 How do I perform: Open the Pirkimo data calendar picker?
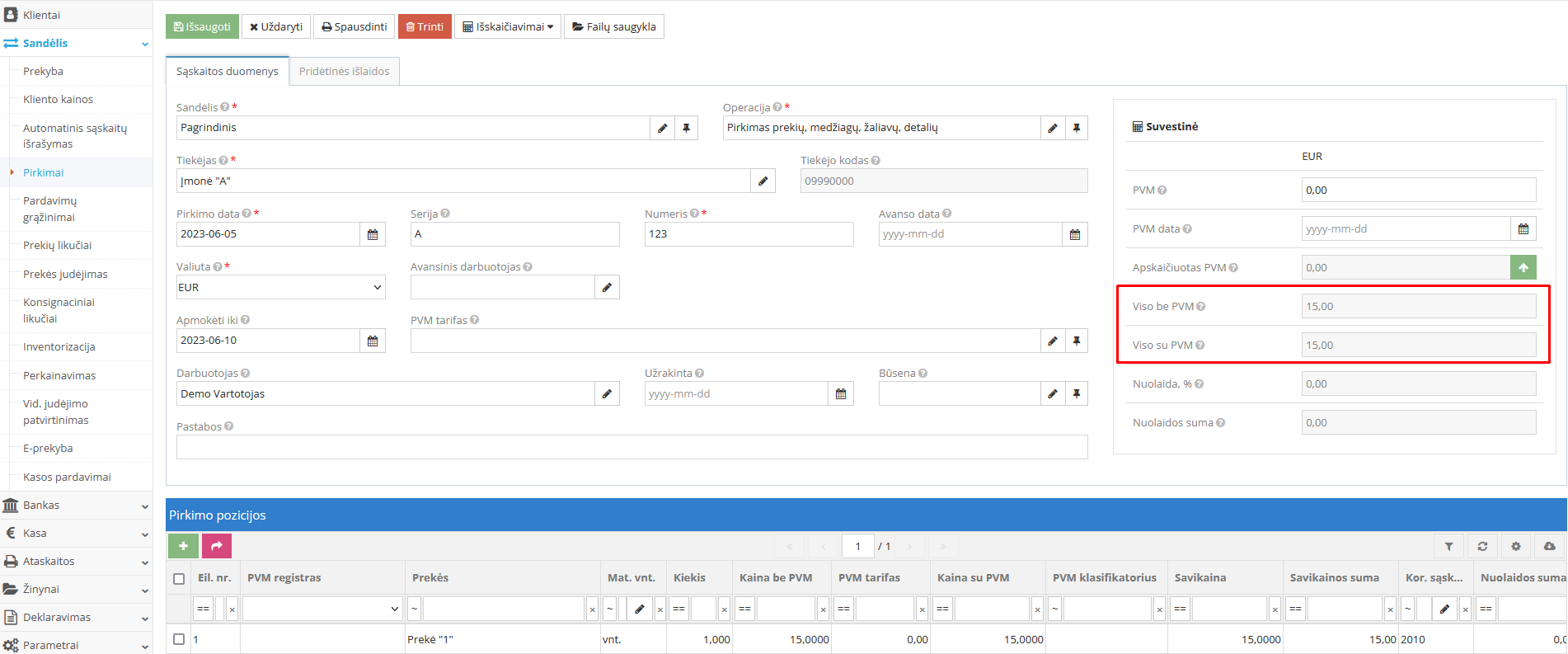point(373,234)
